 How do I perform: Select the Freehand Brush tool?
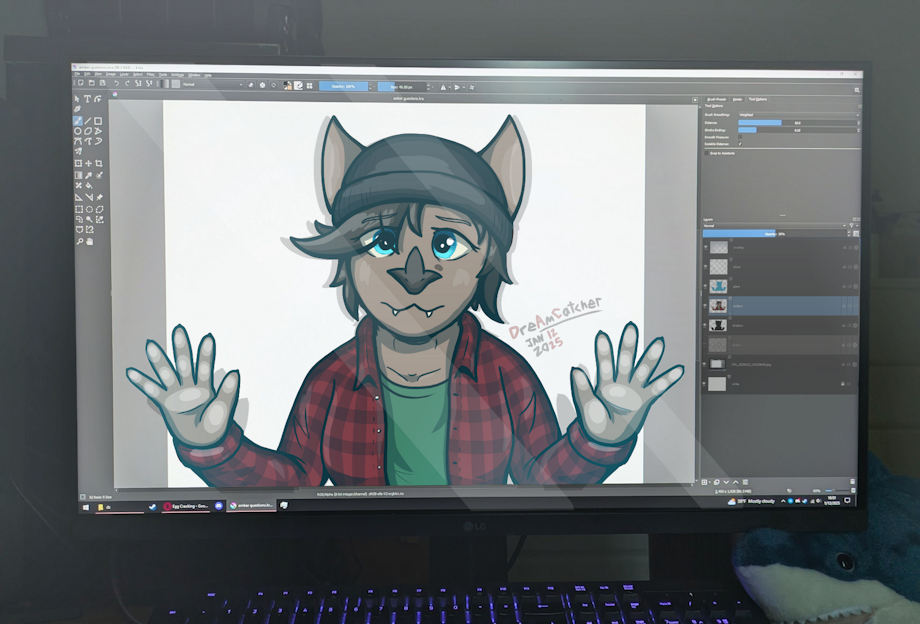[x=77, y=121]
